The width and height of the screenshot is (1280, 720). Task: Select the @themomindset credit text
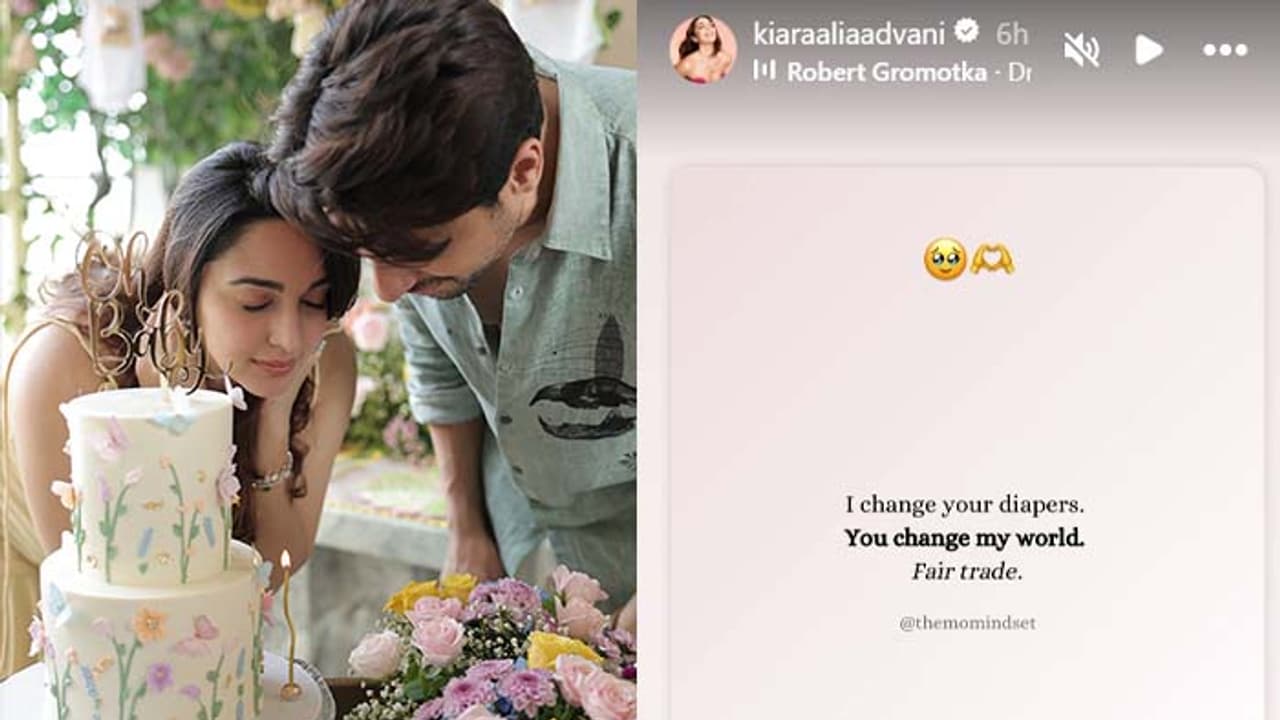967,623
